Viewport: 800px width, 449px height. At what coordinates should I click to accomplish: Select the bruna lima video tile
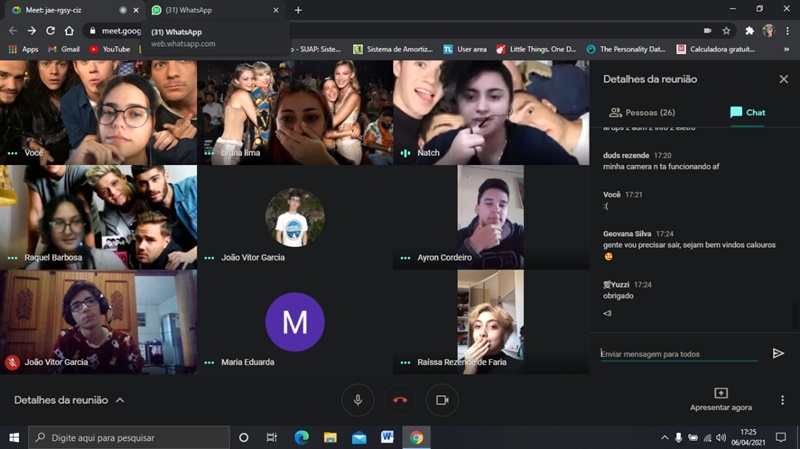[295, 112]
